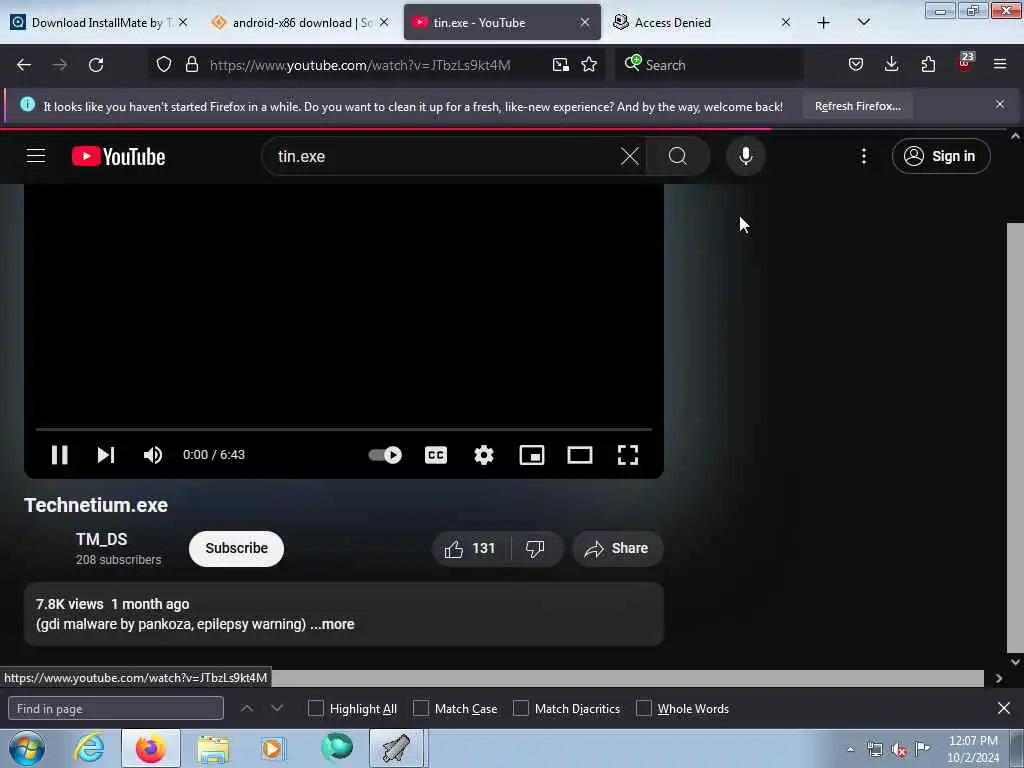Sign in to YouTube

click(940, 156)
